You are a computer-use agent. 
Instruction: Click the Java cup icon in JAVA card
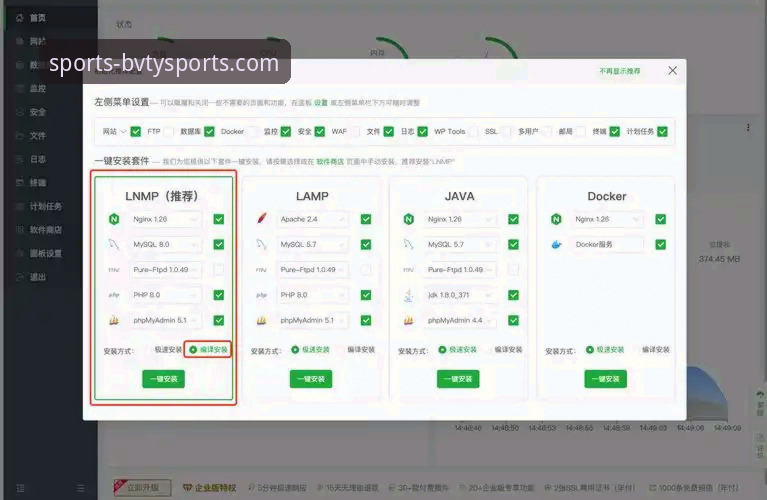(x=409, y=295)
